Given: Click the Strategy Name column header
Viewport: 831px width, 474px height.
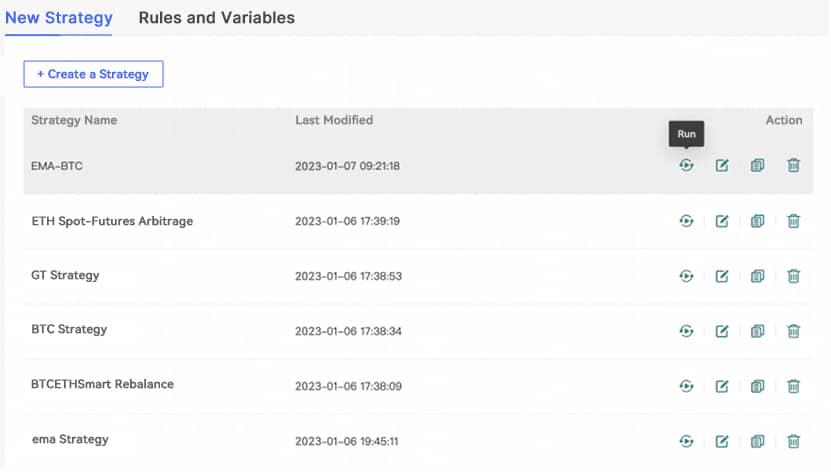Looking at the screenshot, I should [74, 120].
